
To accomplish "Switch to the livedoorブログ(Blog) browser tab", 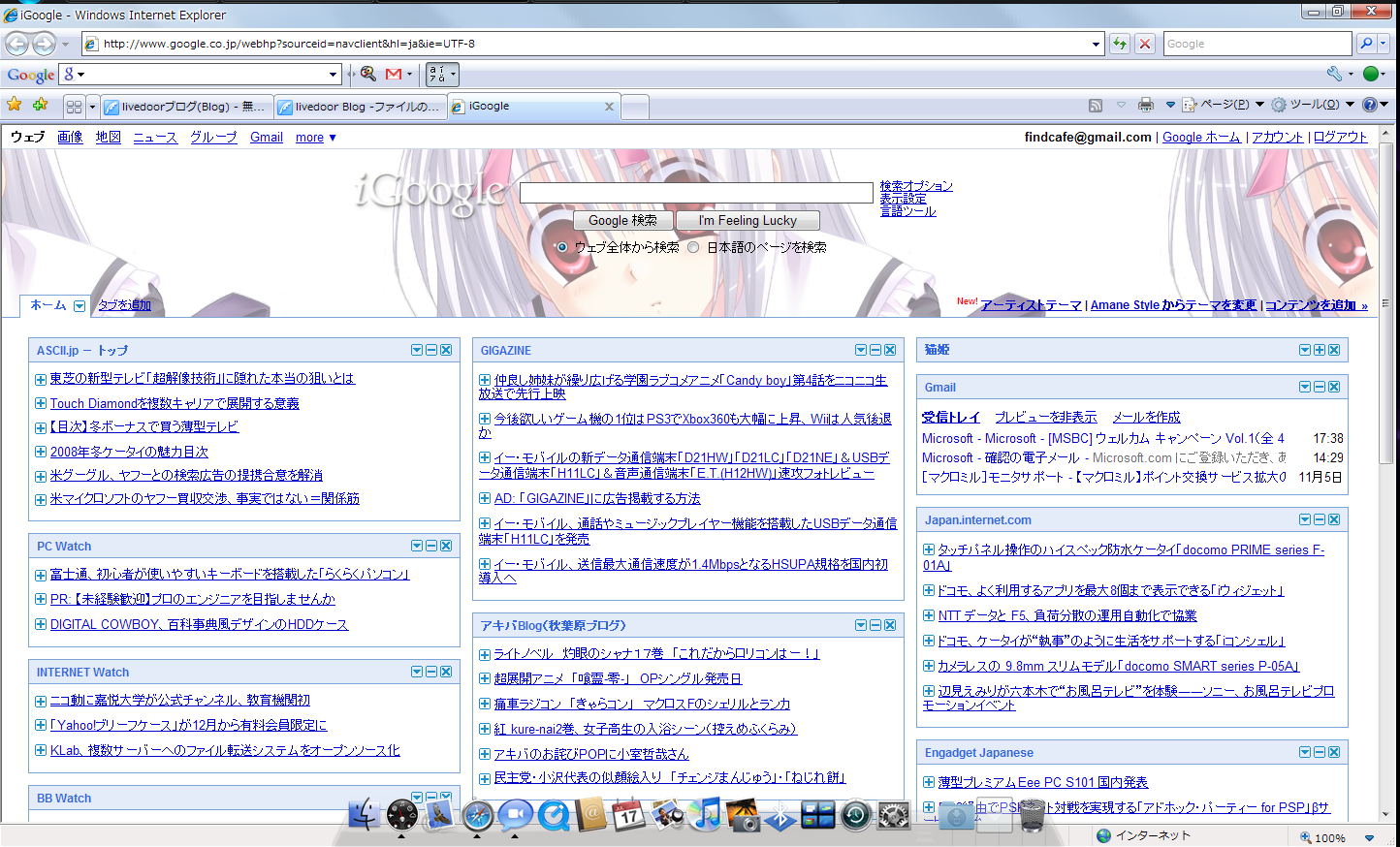I will pyautogui.click(x=186, y=107).
